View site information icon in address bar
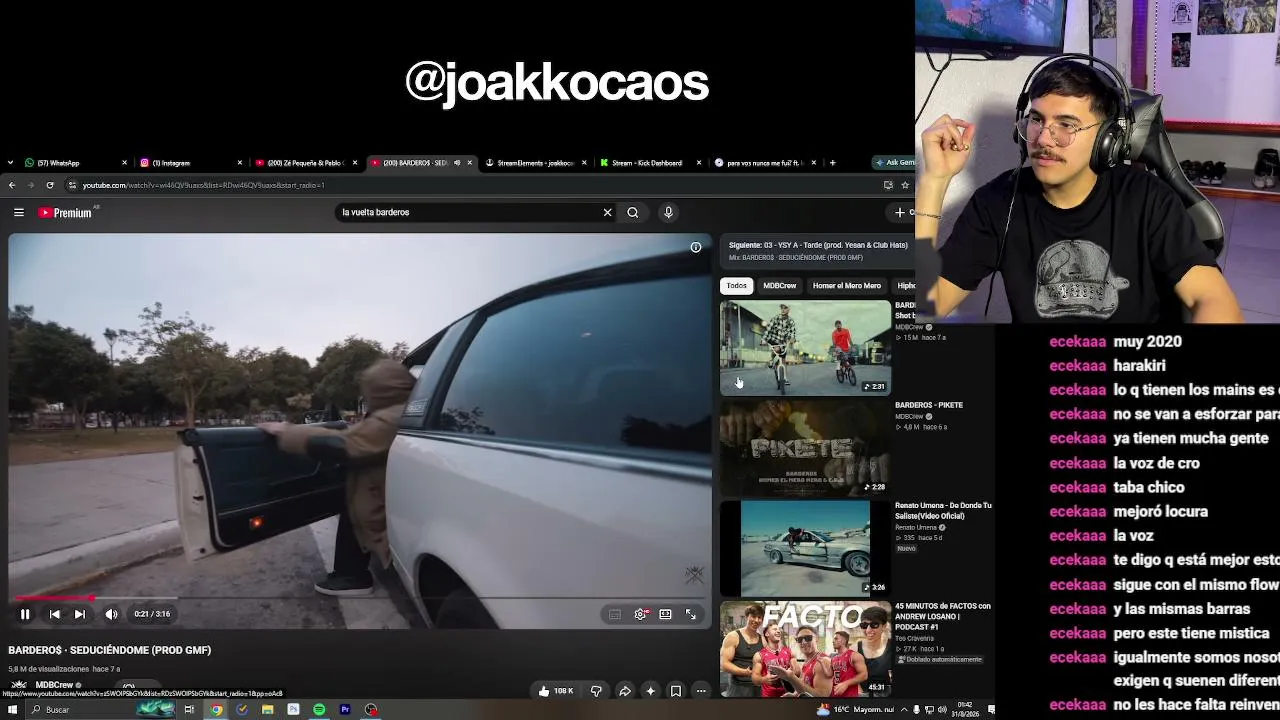1280x720 pixels. pyautogui.click(x=72, y=185)
